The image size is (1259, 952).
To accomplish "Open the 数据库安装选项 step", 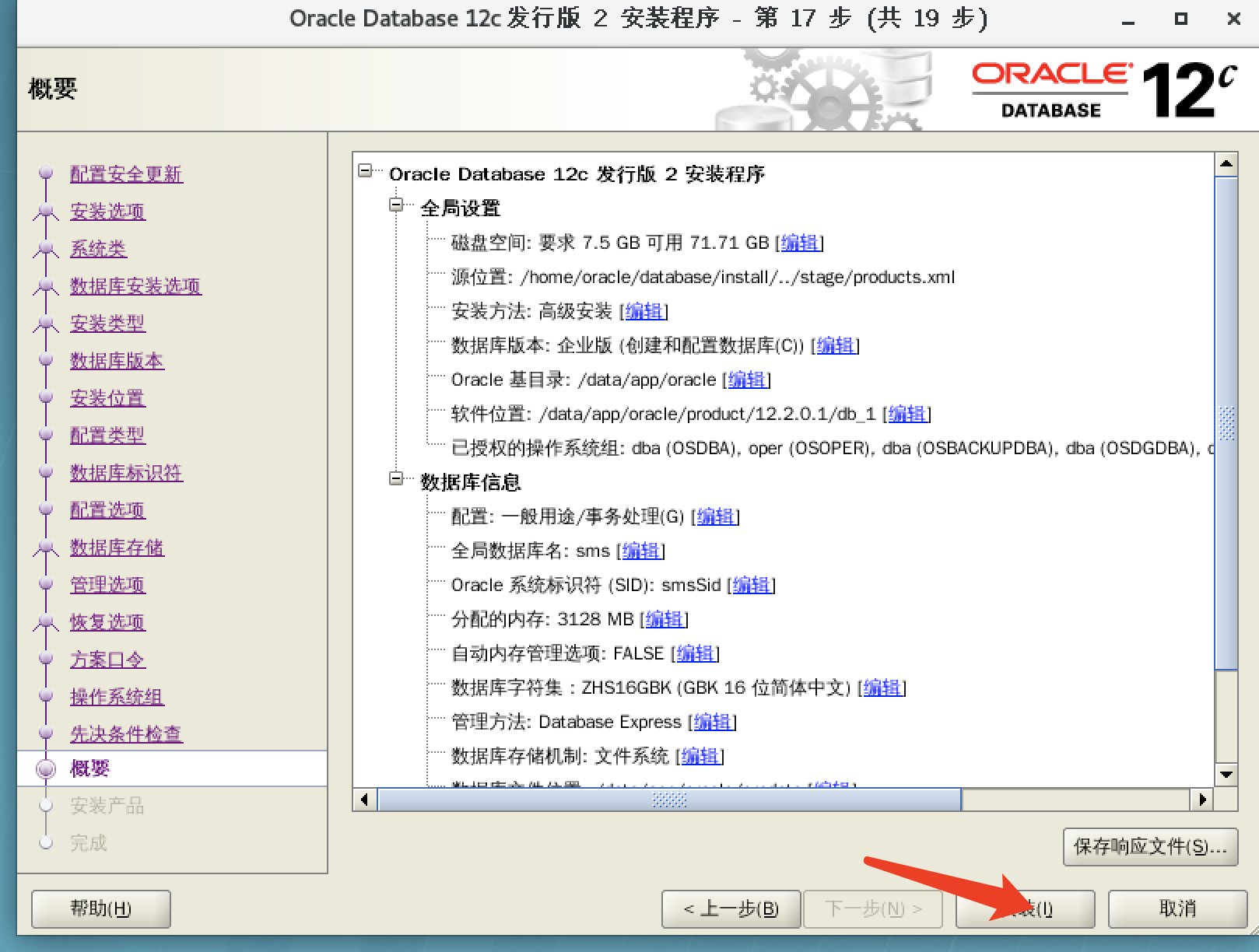I will click(x=135, y=286).
